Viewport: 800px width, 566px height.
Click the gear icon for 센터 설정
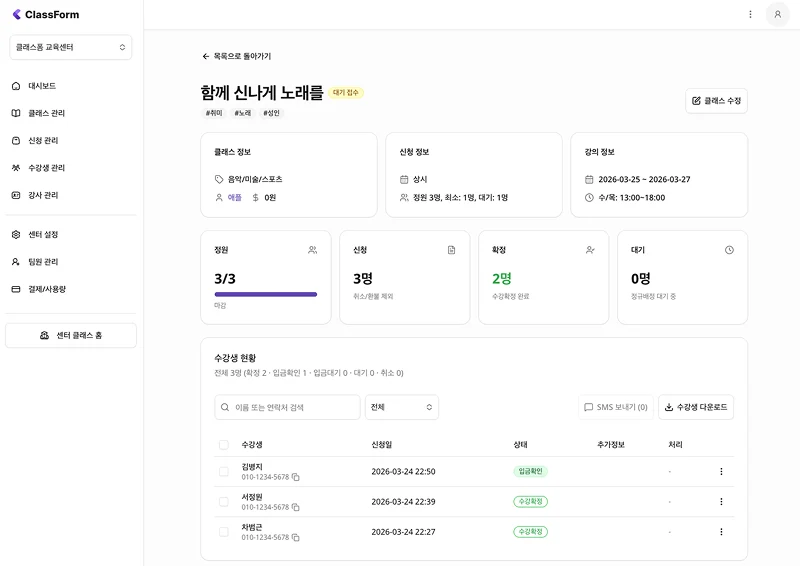tap(16, 234)
